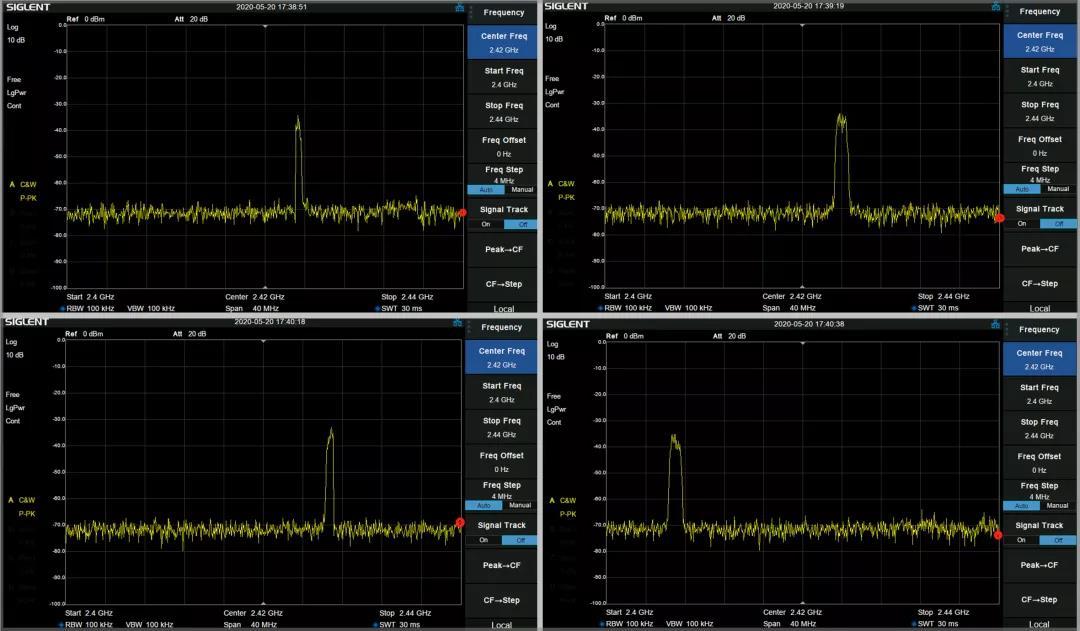Click the network status icon in the 17:39:19 capture

tap(995, 7)
